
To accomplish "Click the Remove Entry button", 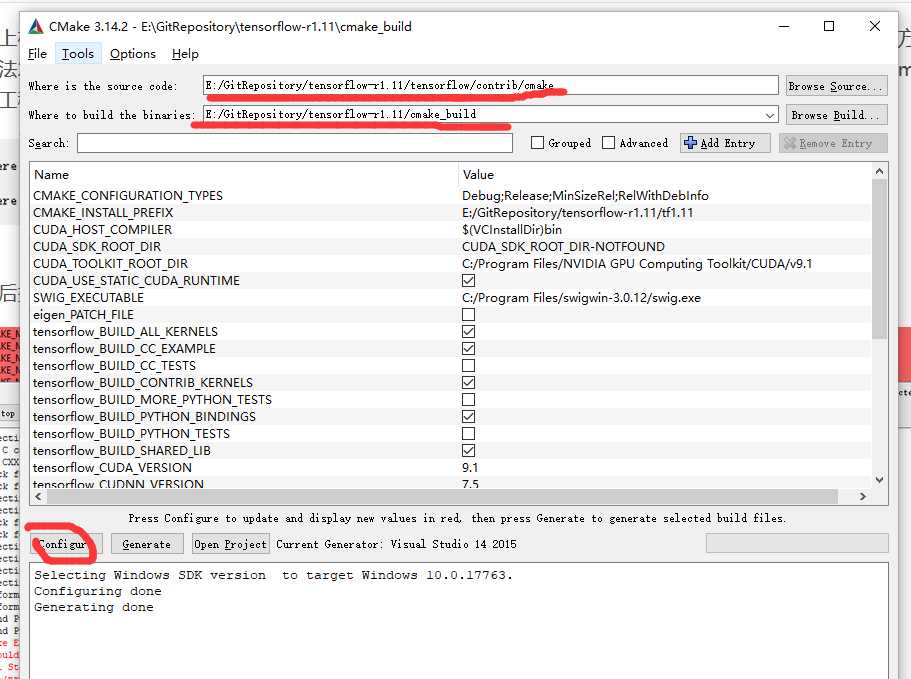I will pos(833,143).
